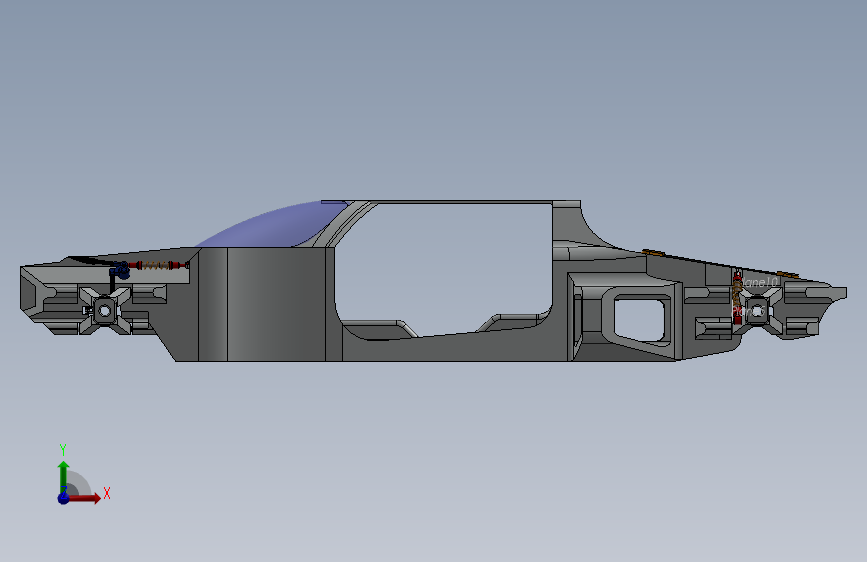Click the blue Z axis ball on the triad
The image size is (867, 562).
64,498
